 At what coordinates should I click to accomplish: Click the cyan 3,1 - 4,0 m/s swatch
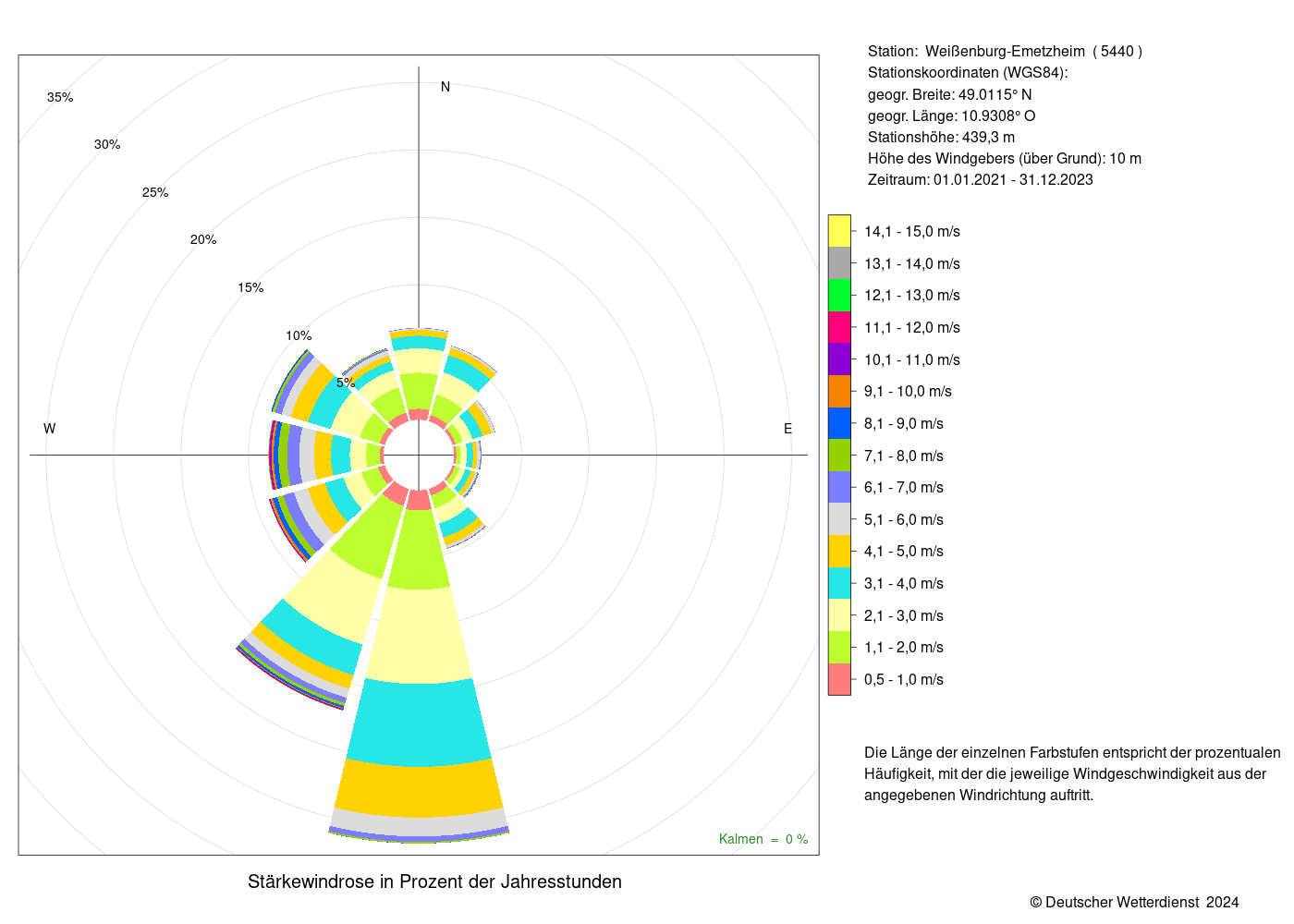[839, 583]
